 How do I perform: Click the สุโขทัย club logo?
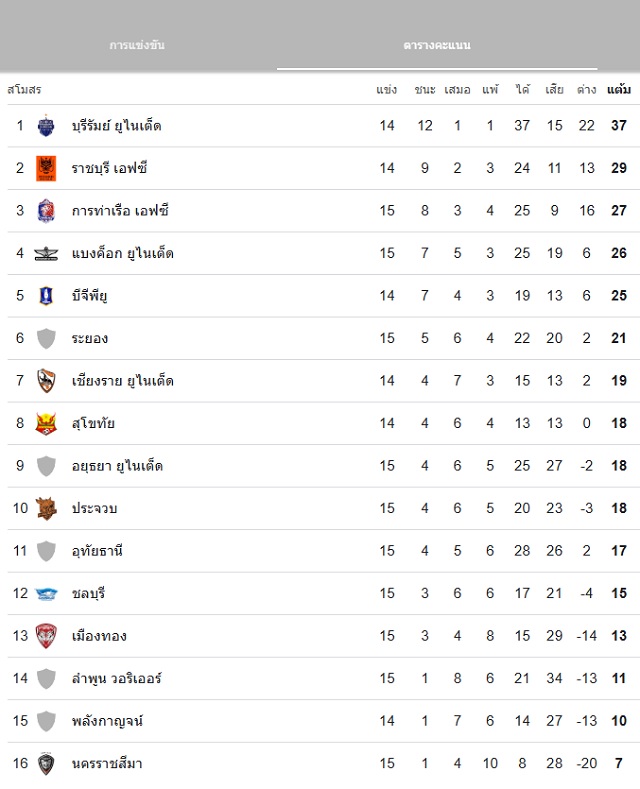46,424
